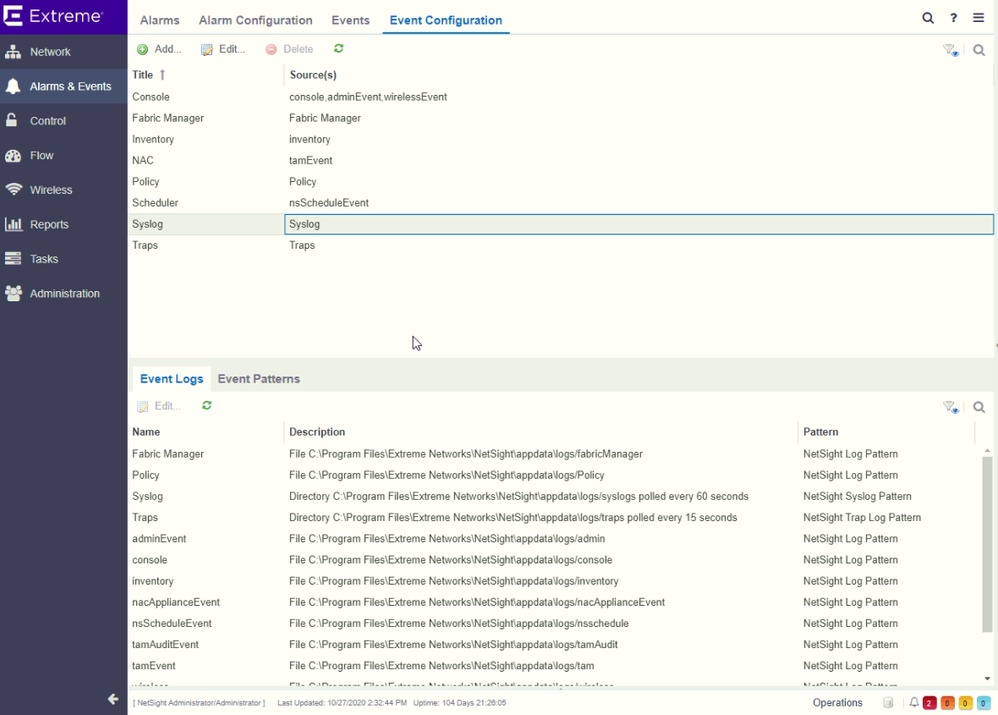The image size is (998, 715).
Task: Open the Tasks section in the sidebar
Action: pos(64,258)
